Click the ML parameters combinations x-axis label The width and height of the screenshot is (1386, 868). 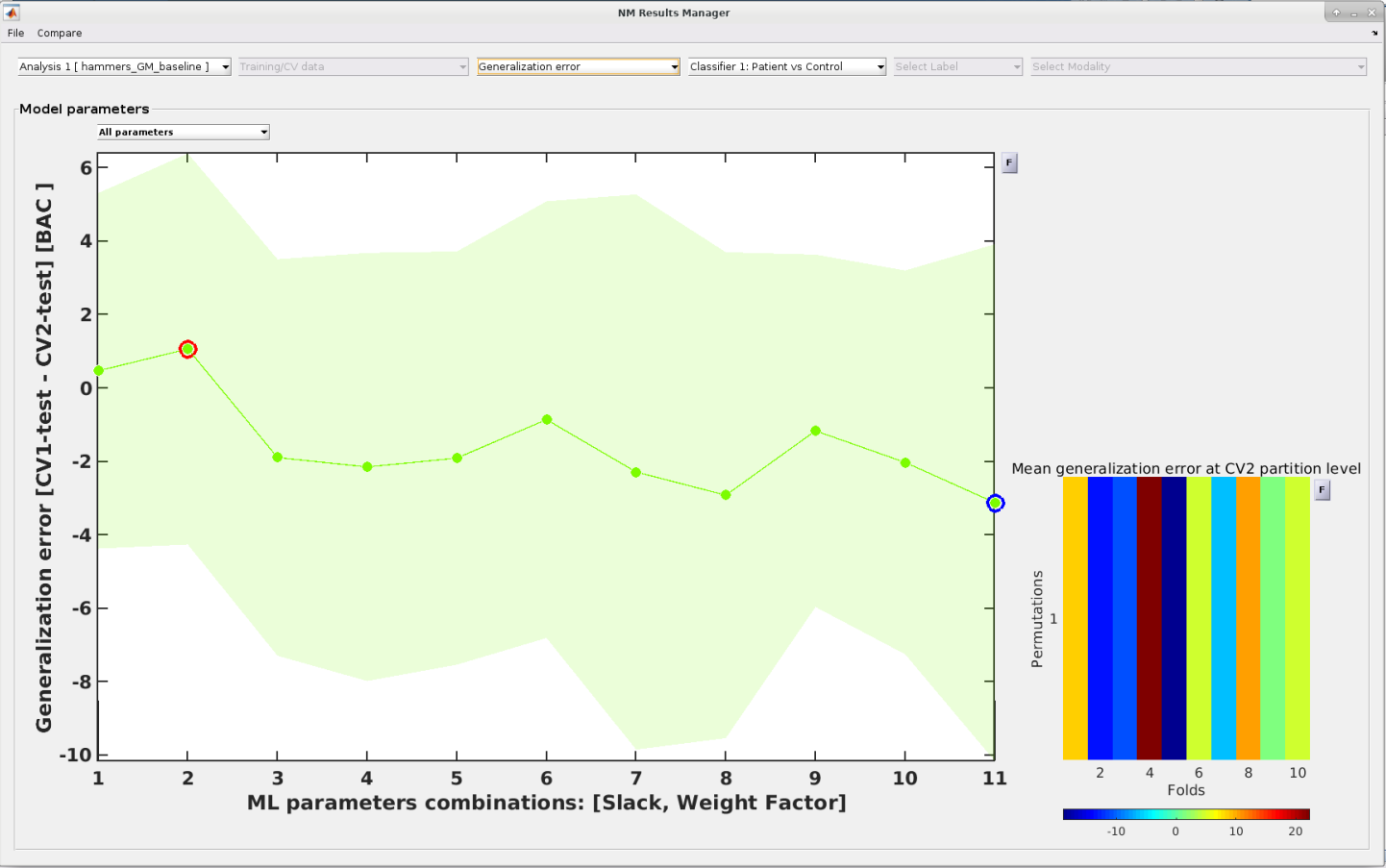tap(547, 803)
